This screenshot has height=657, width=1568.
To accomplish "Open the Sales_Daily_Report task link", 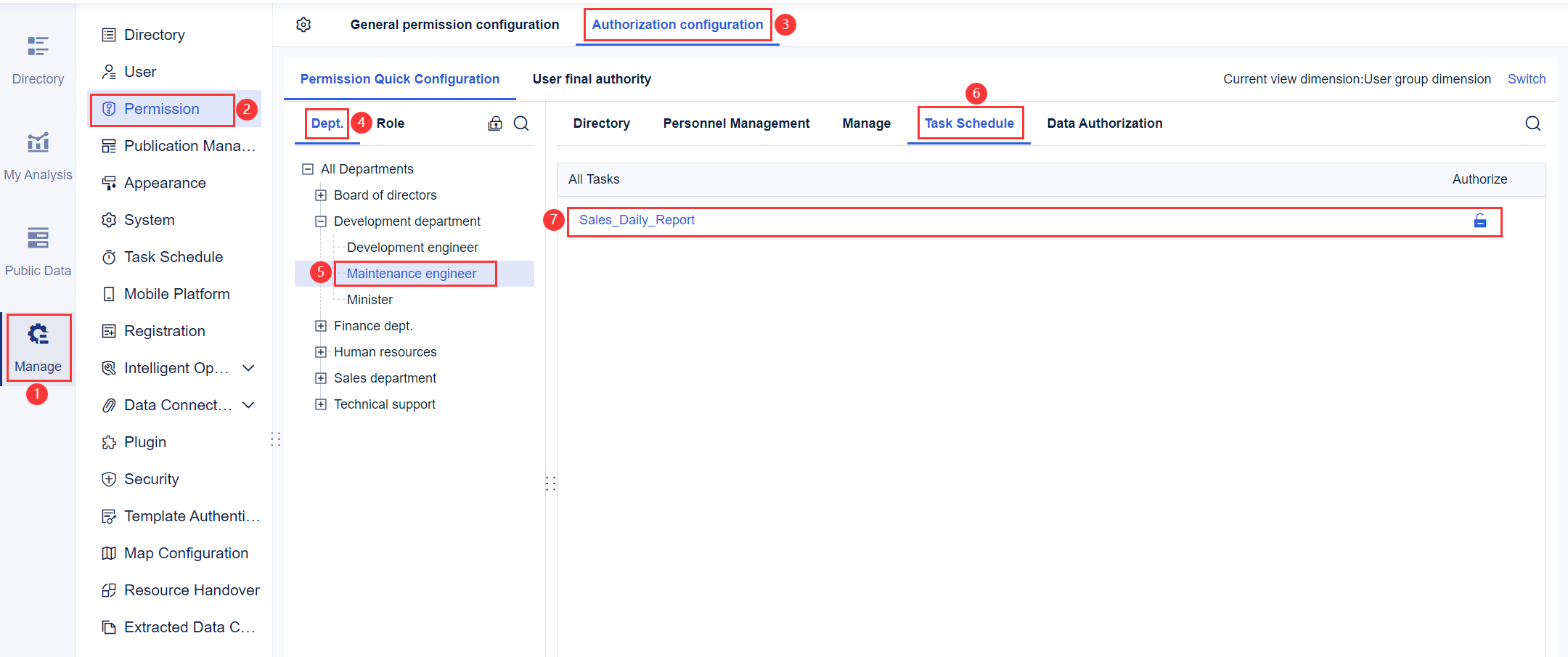I will tap(637, 219).
